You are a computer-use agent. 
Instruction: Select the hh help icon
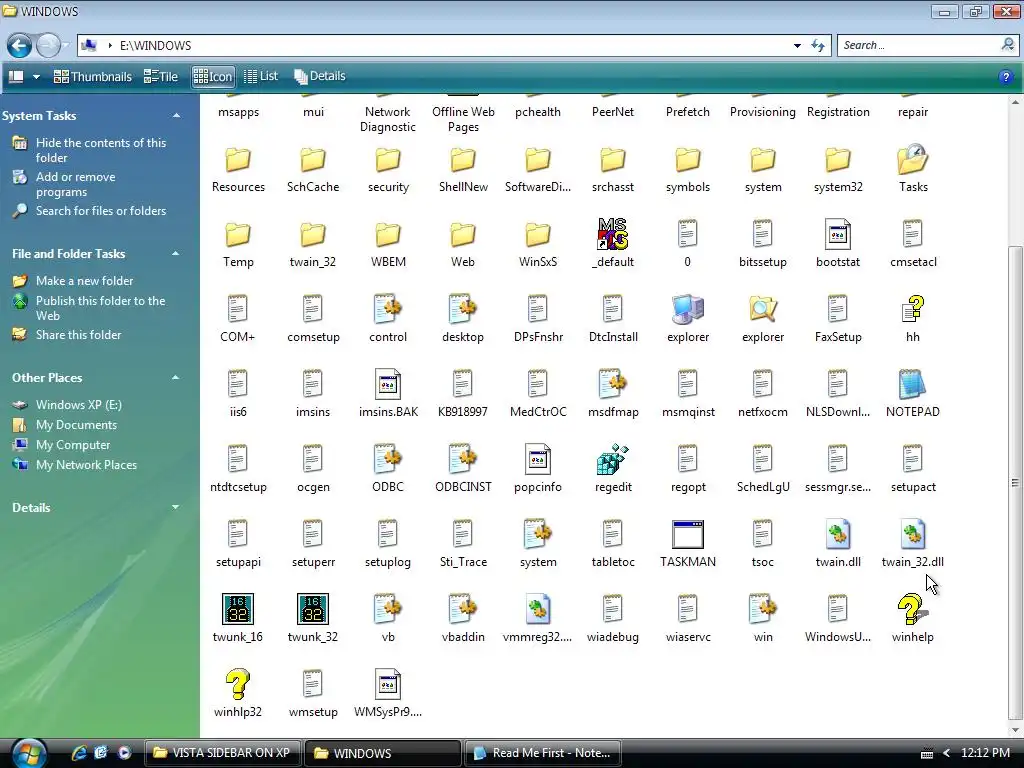912,310
